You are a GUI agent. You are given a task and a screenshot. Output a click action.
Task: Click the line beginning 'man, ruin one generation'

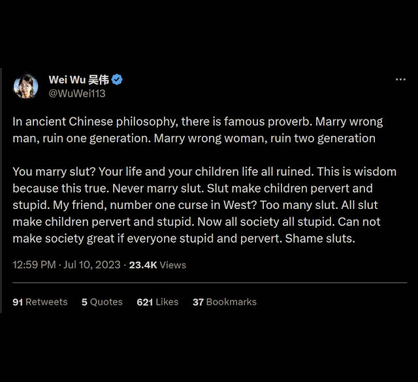coord(194,138)
